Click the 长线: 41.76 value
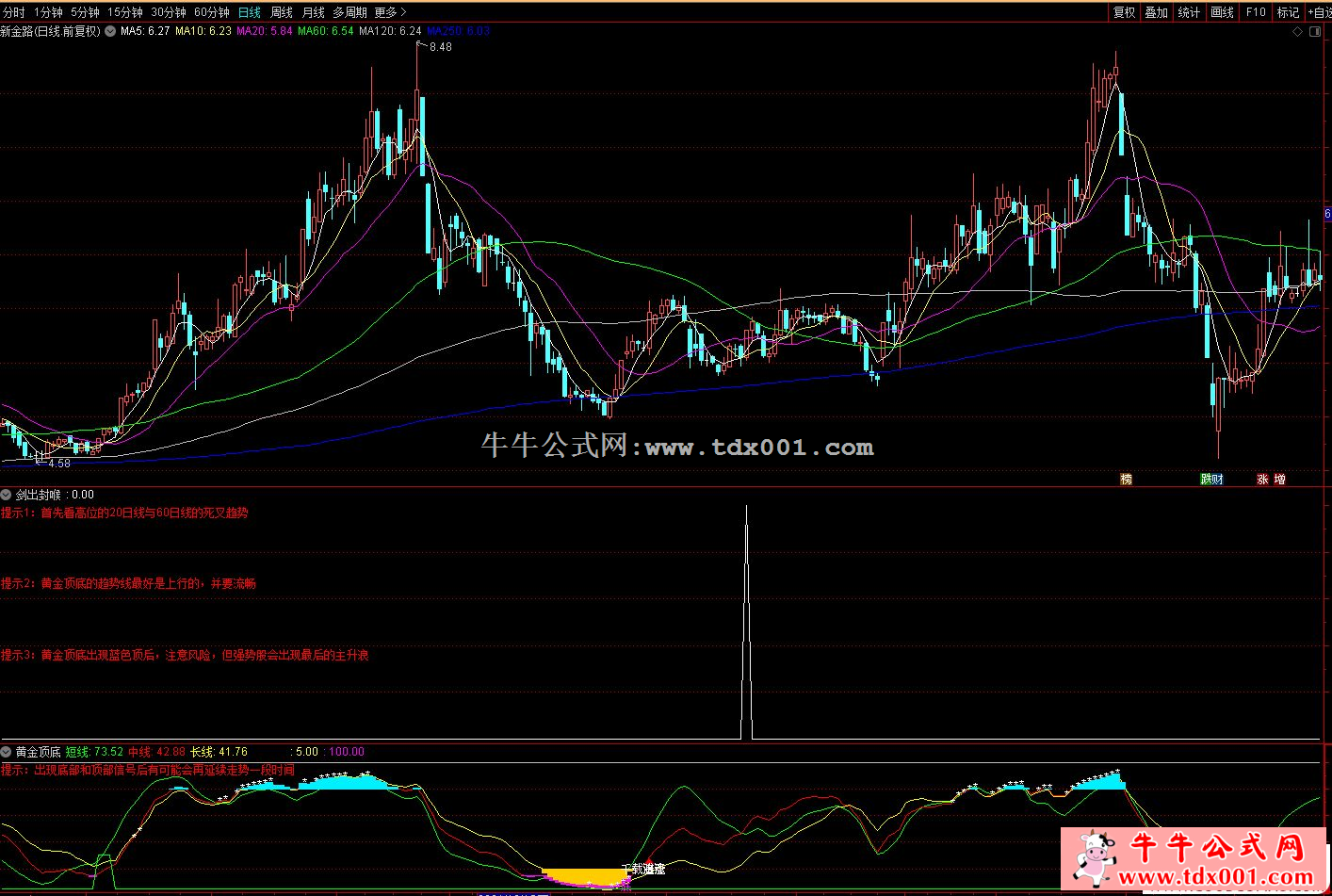 [219, 752]
